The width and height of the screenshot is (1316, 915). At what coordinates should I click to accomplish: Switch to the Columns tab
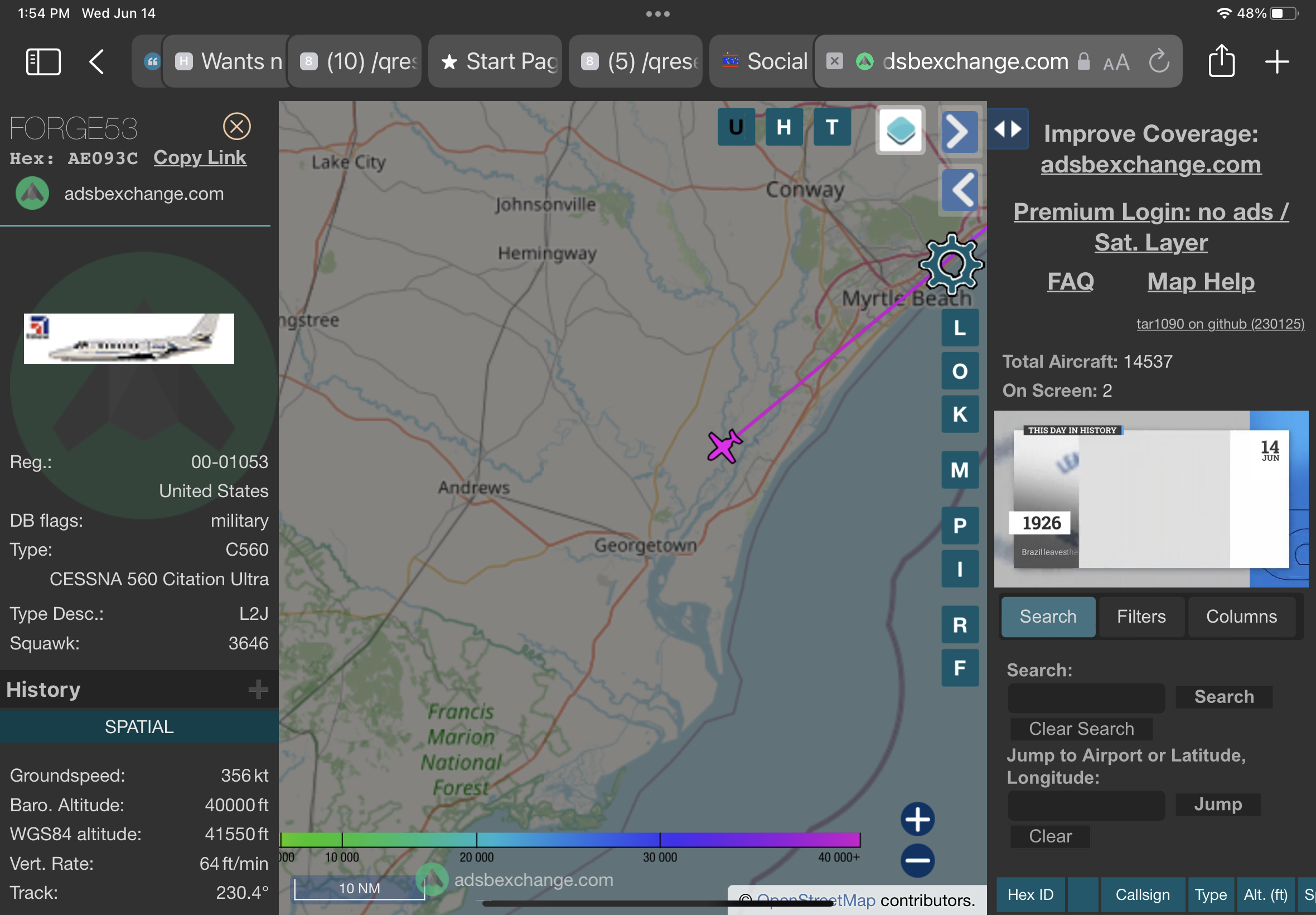pos(1241,617)
